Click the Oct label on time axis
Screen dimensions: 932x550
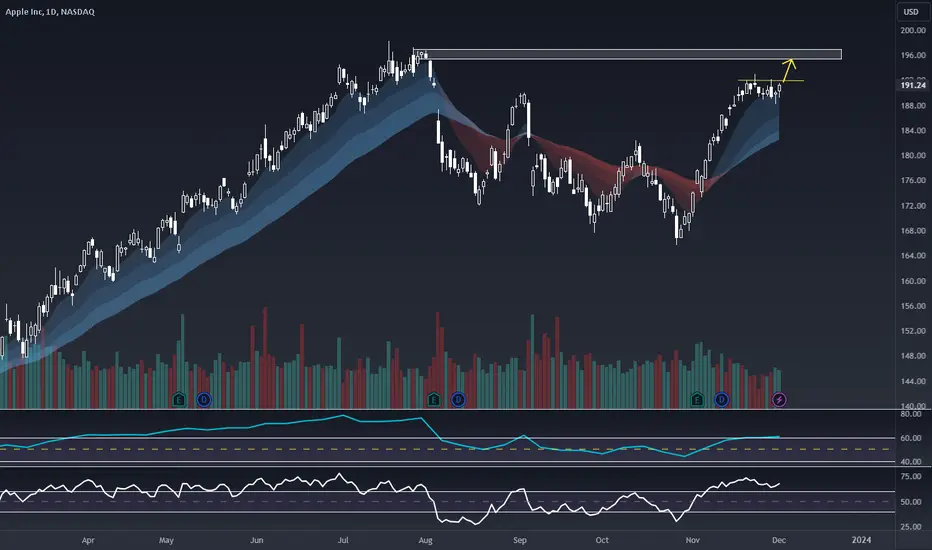coord(602,540)
